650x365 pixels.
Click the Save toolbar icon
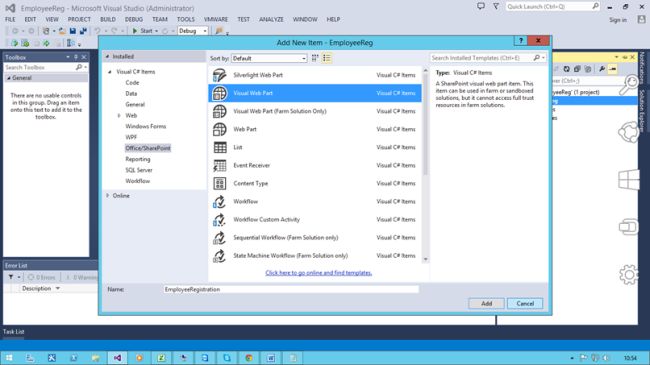[x=73, y=31]
